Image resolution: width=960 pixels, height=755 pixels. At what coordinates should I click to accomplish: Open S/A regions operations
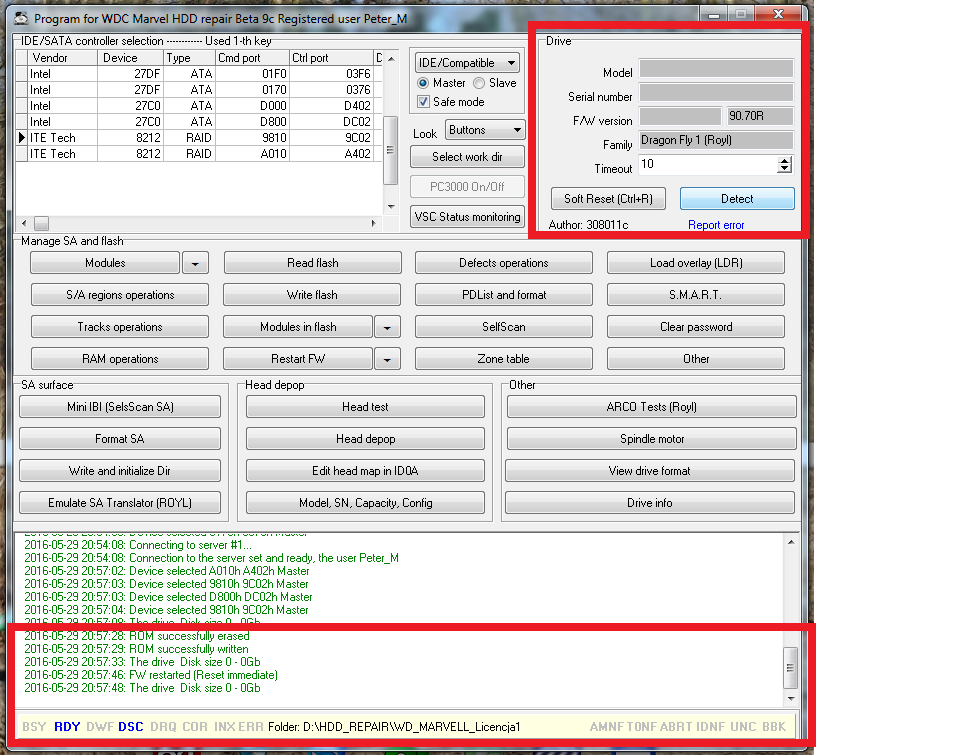pos(120,295)
